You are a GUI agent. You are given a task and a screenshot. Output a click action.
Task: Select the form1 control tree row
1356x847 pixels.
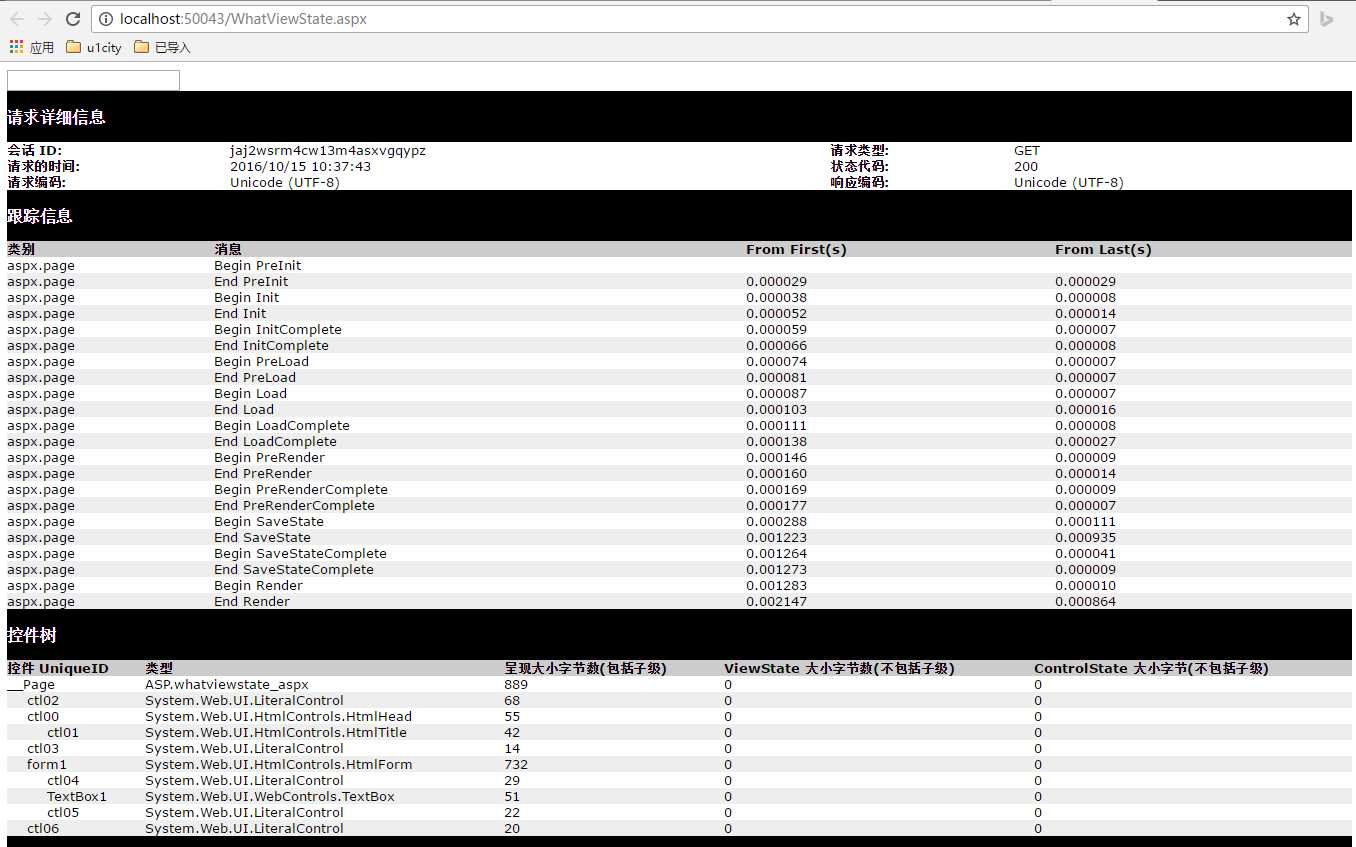[x=679, y=764]
